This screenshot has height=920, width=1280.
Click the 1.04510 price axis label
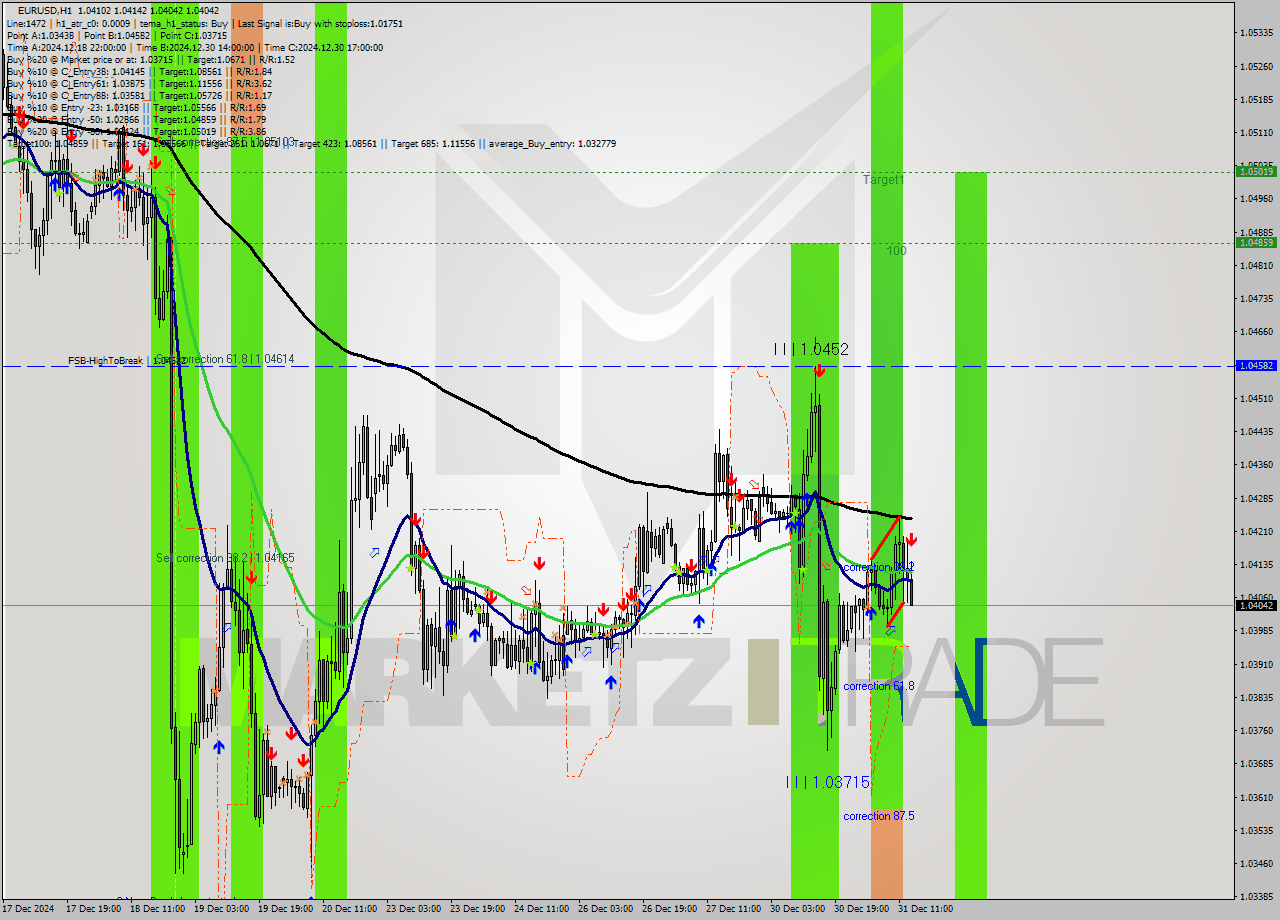click(x=1256, y=398)
